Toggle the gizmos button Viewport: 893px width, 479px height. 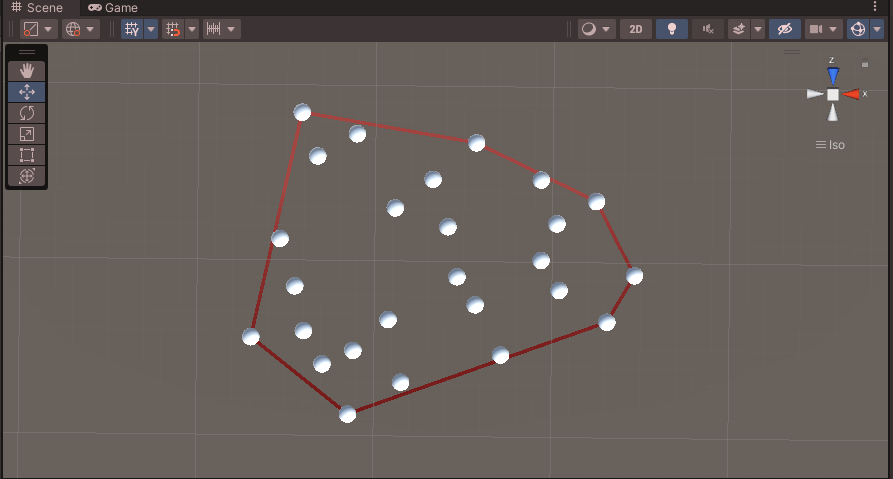858,29
